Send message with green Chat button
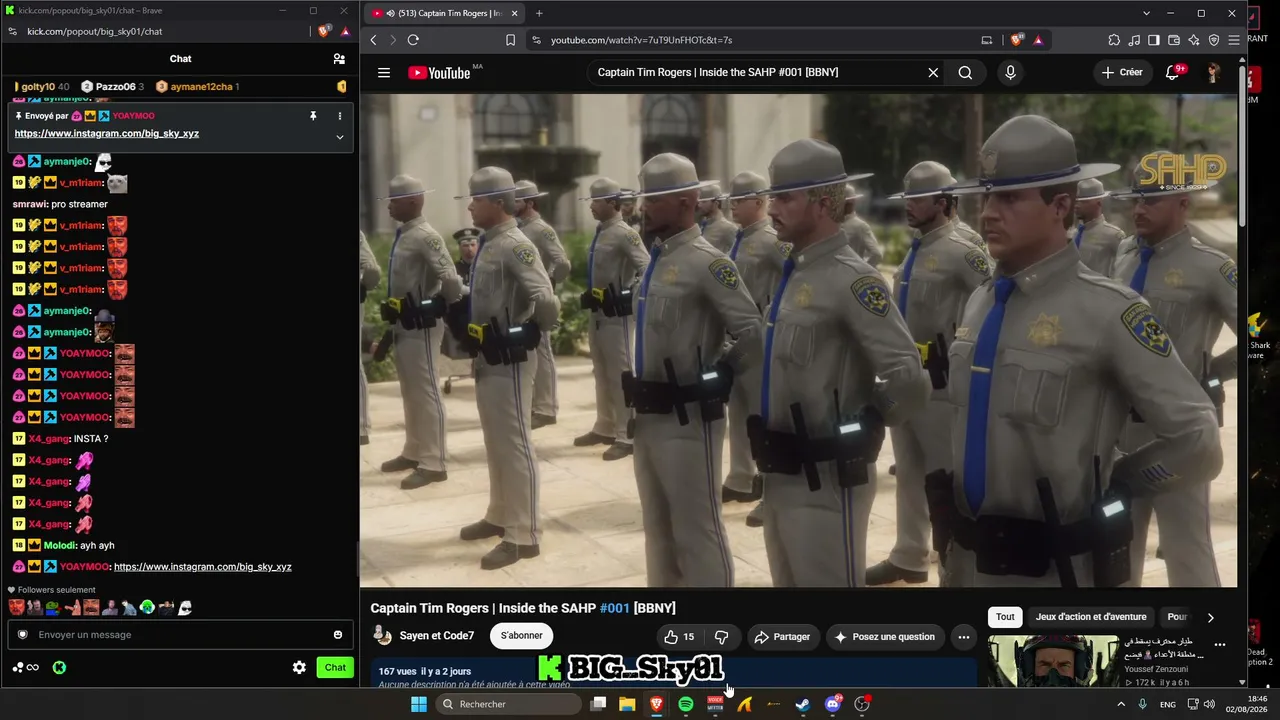The height and width of the screenshot is (720, 1280). point(335,667)
